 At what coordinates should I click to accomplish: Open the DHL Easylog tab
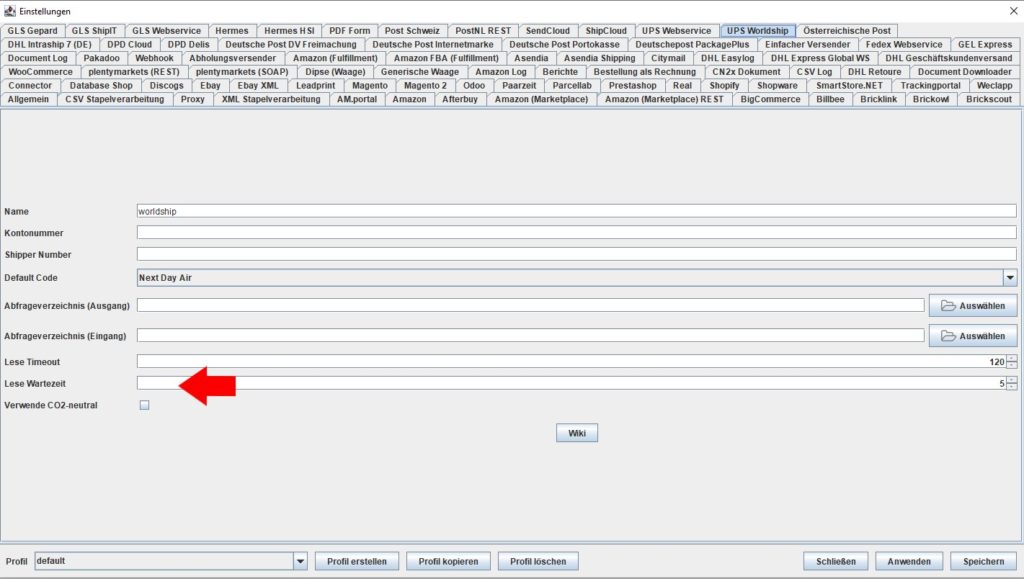[728, 58]
